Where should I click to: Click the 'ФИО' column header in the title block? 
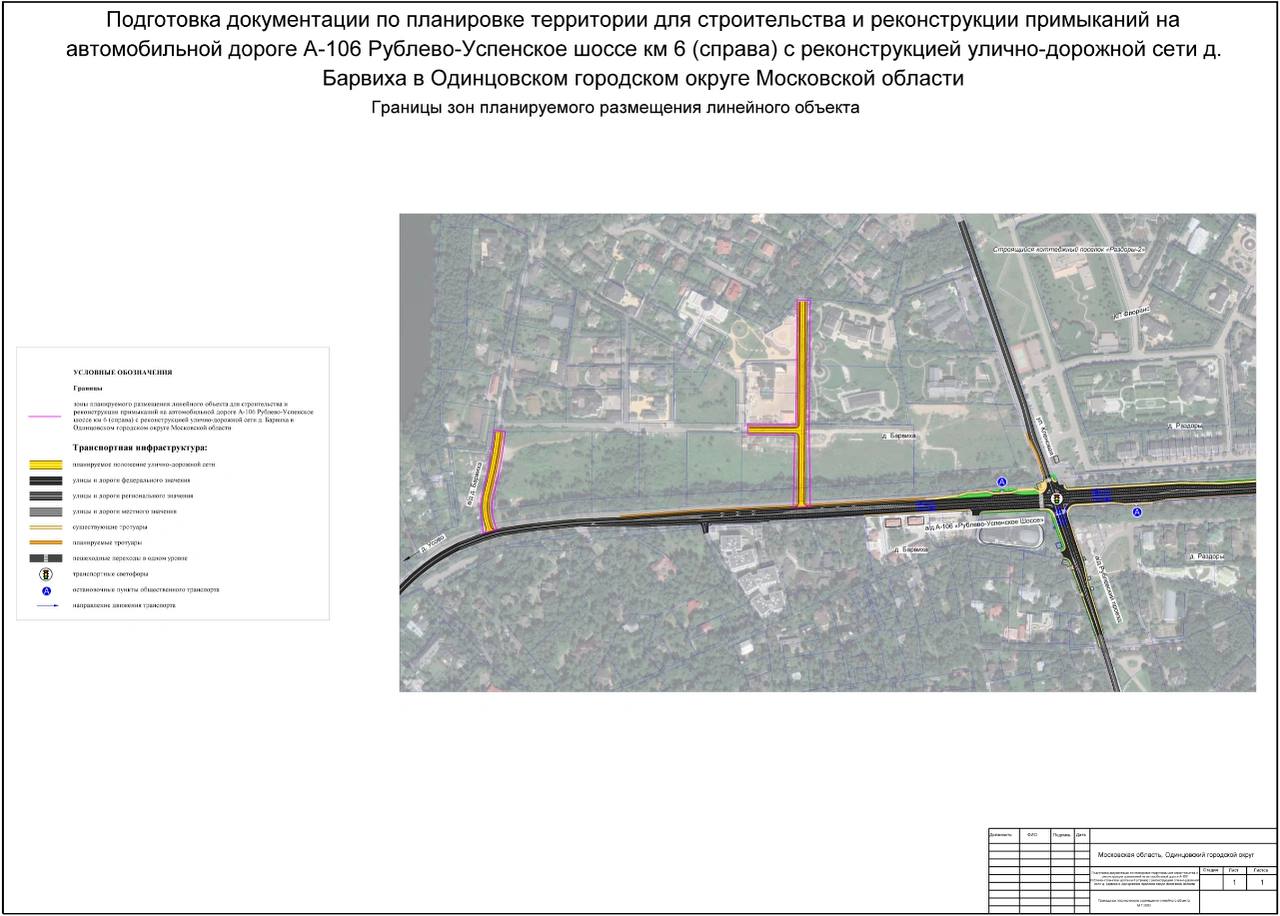coord(1032,835)
